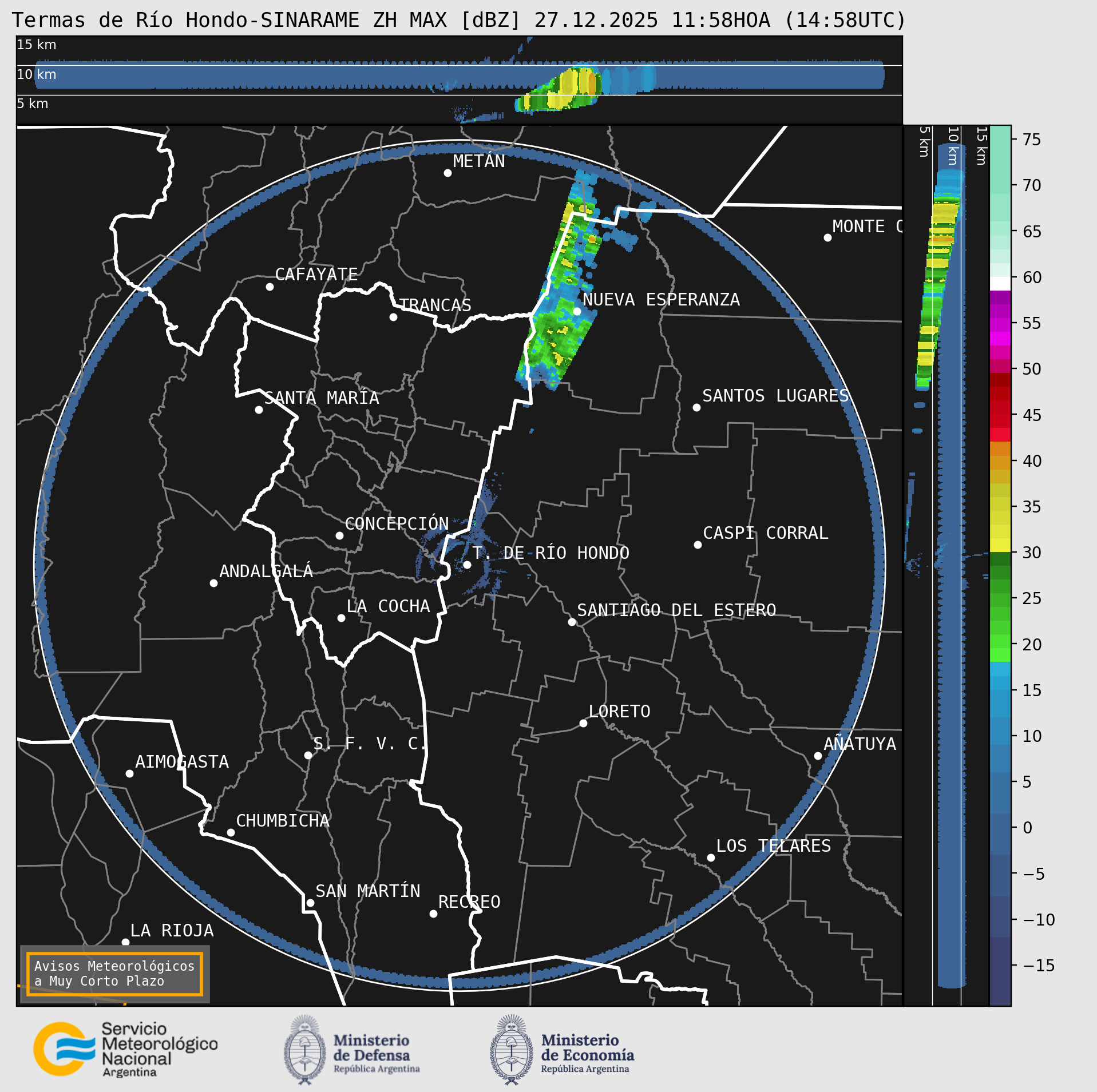Click the Avisos Meteorológicos a Muy Corto Plazo box
1097x1092 pixels.
click(x=114, y=974)
